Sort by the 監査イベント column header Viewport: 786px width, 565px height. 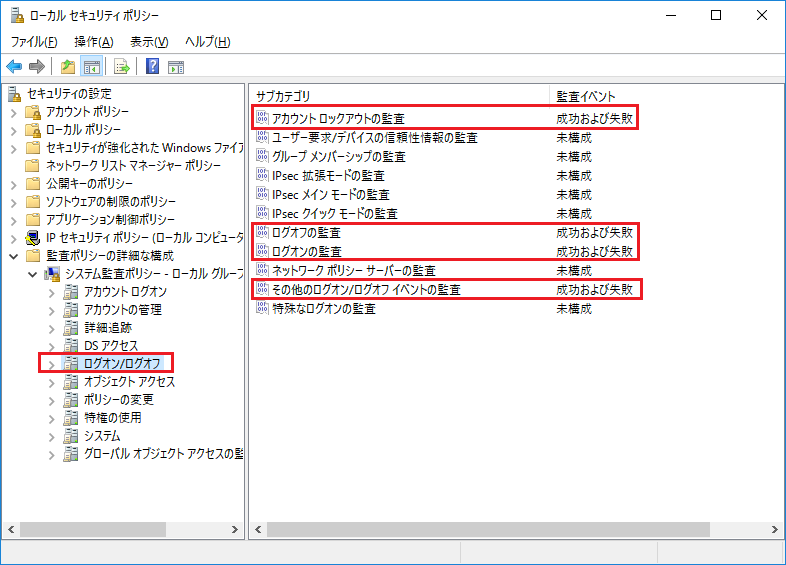click(x=585, y=96)
